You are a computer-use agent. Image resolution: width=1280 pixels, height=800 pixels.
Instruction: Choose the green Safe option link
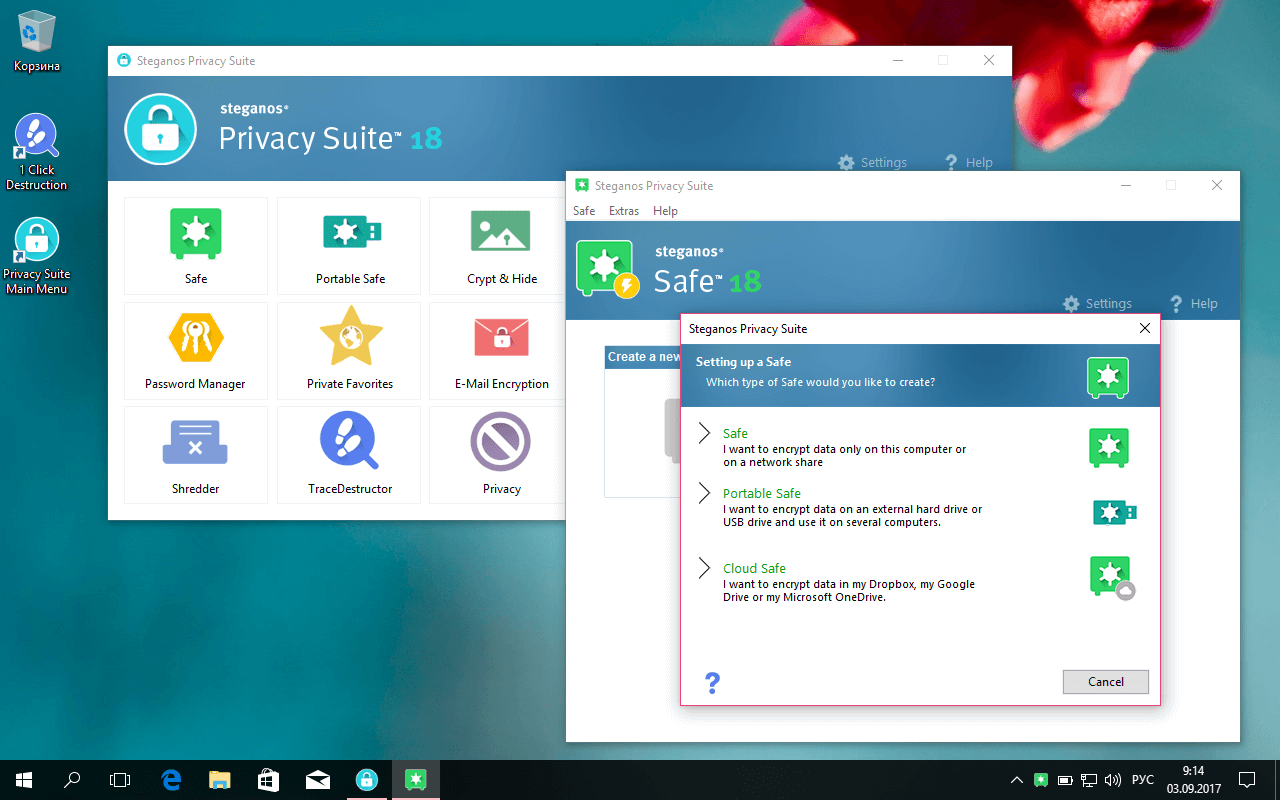(x=735, y=434)
